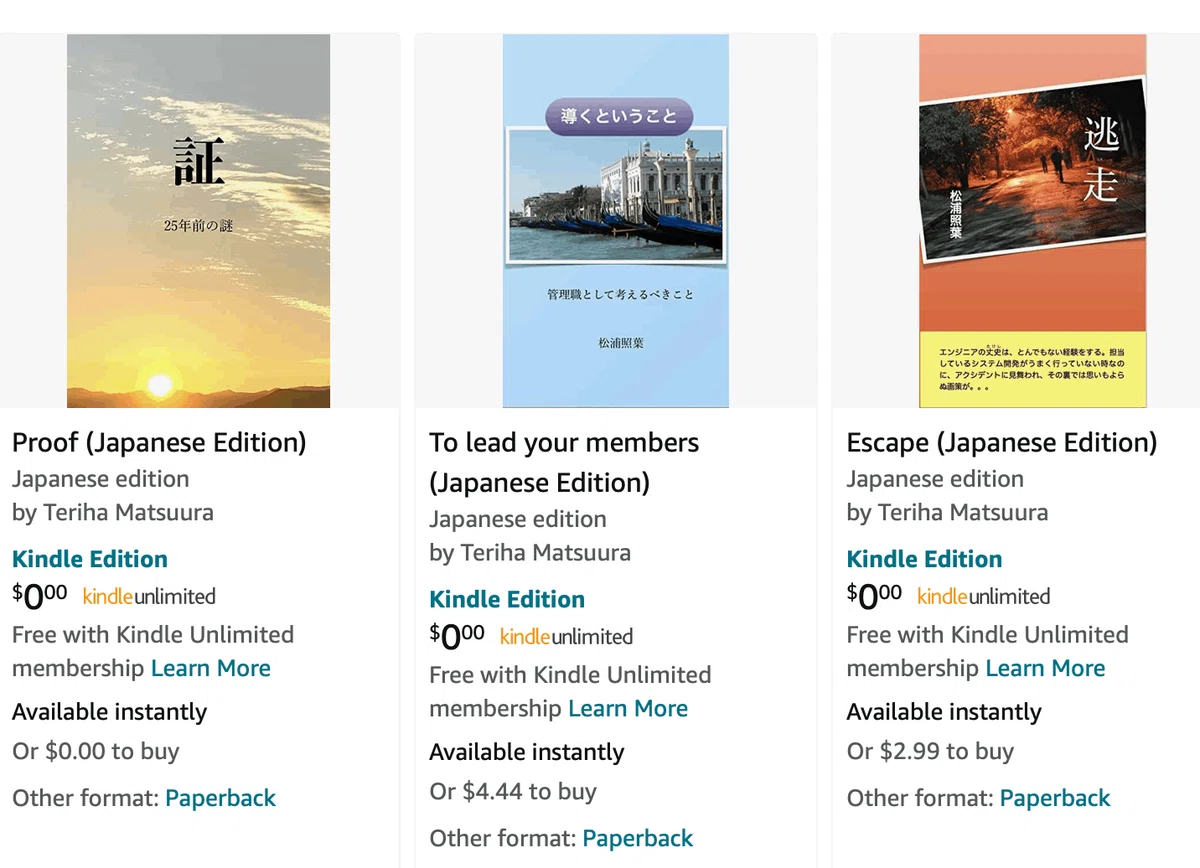Select Kindle Edition under To lead your members
Image resolution: width=1200 pixels, height=868 pixels.
coord(507,599)
